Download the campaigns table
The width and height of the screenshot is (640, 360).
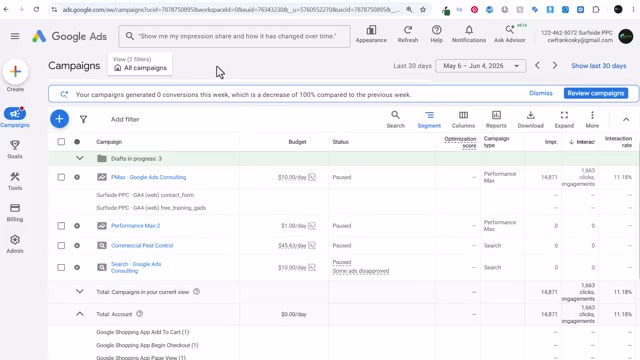point(531,119)
